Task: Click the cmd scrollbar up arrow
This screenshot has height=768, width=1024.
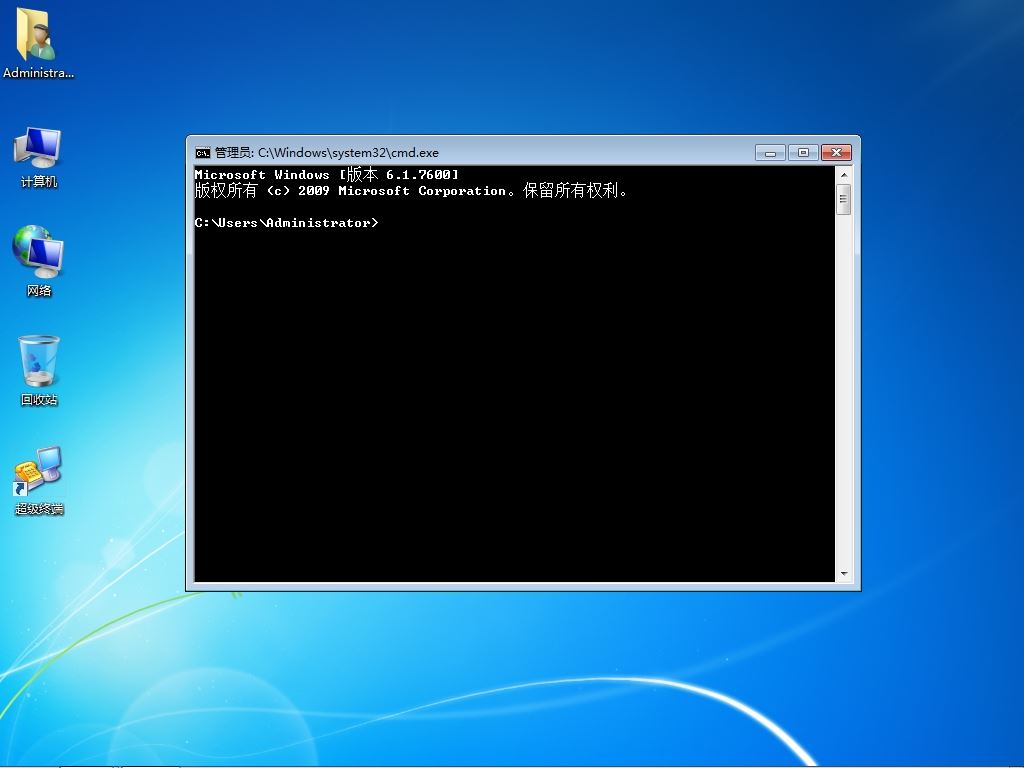Action: pyautogui.click(x=844, y=175)
